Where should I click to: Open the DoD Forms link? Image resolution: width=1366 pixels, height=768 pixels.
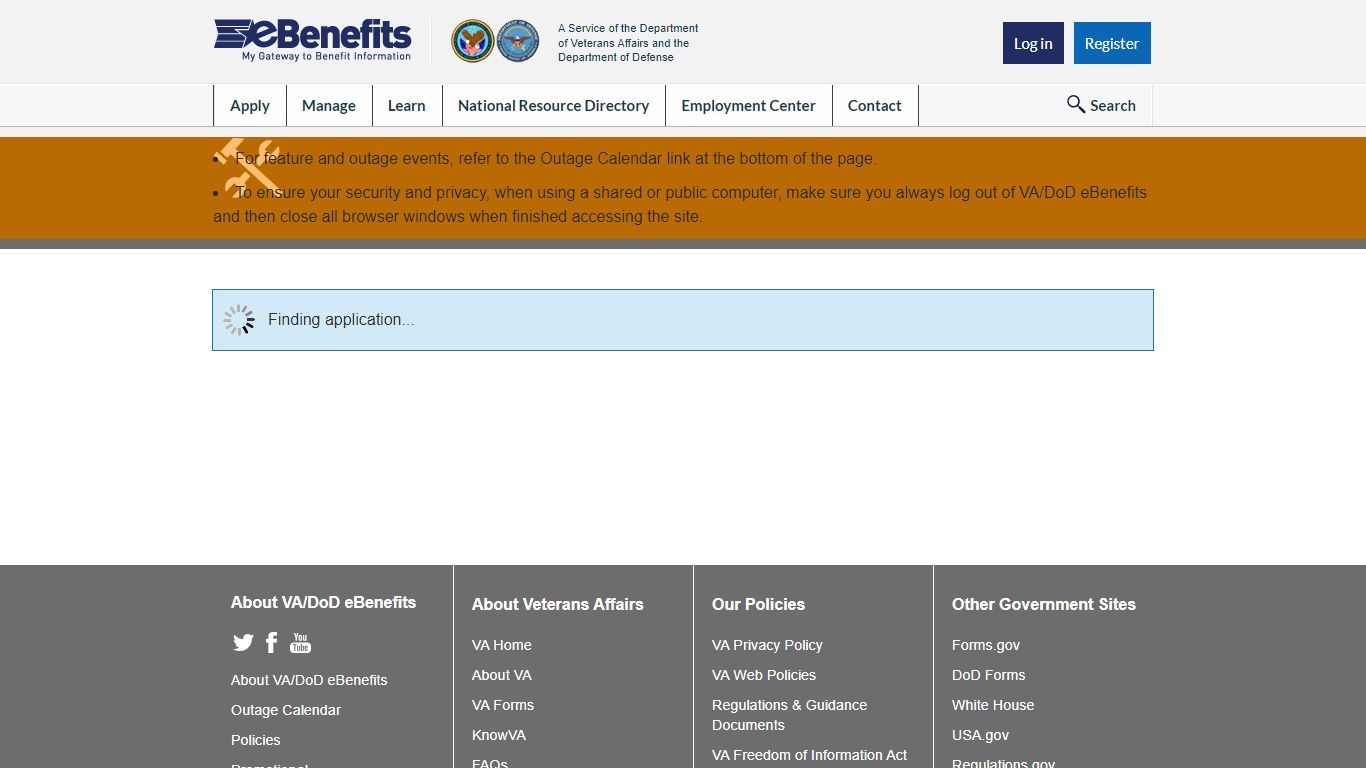[989, 675]
